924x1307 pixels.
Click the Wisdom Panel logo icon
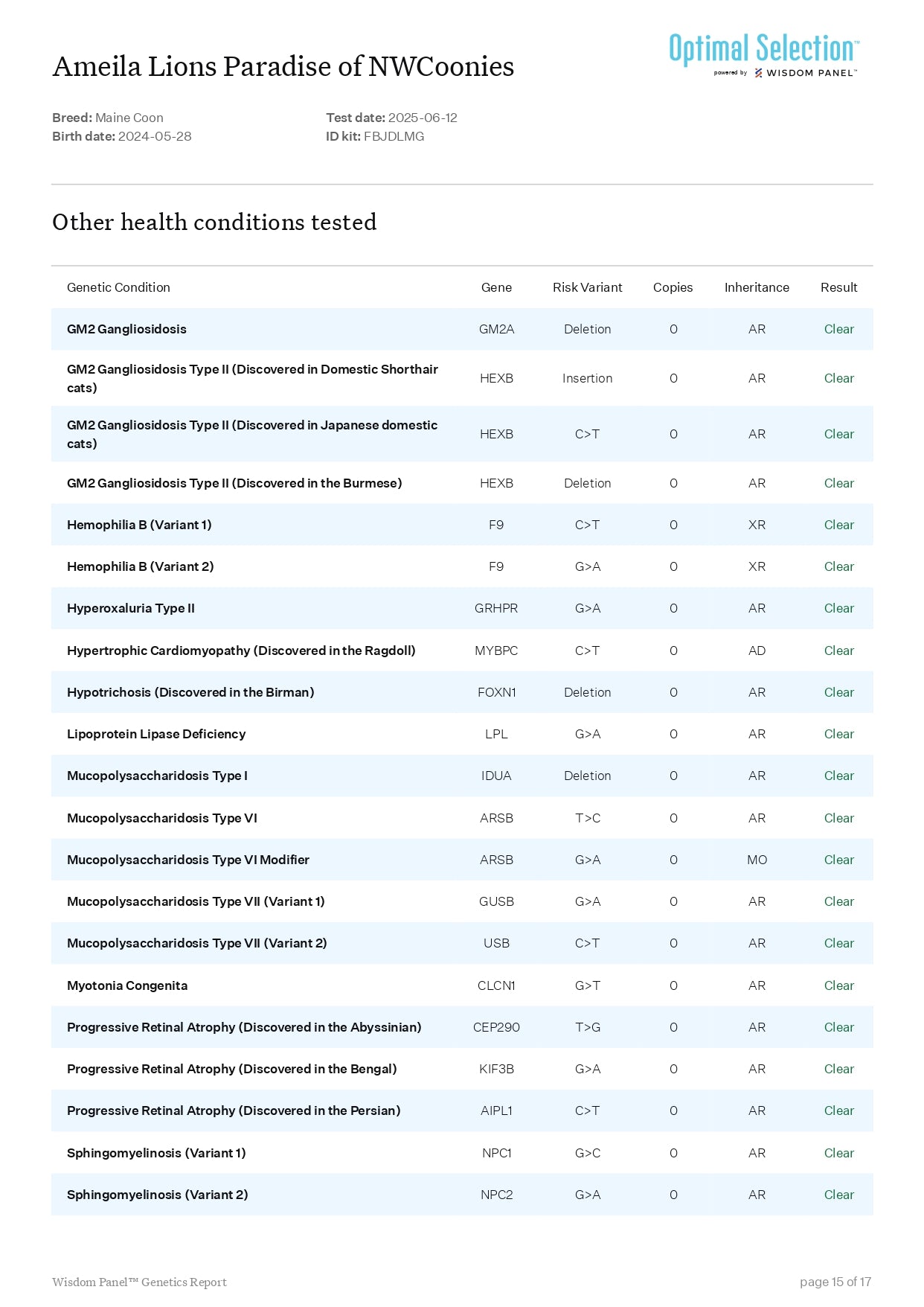(x=758, y=73)
